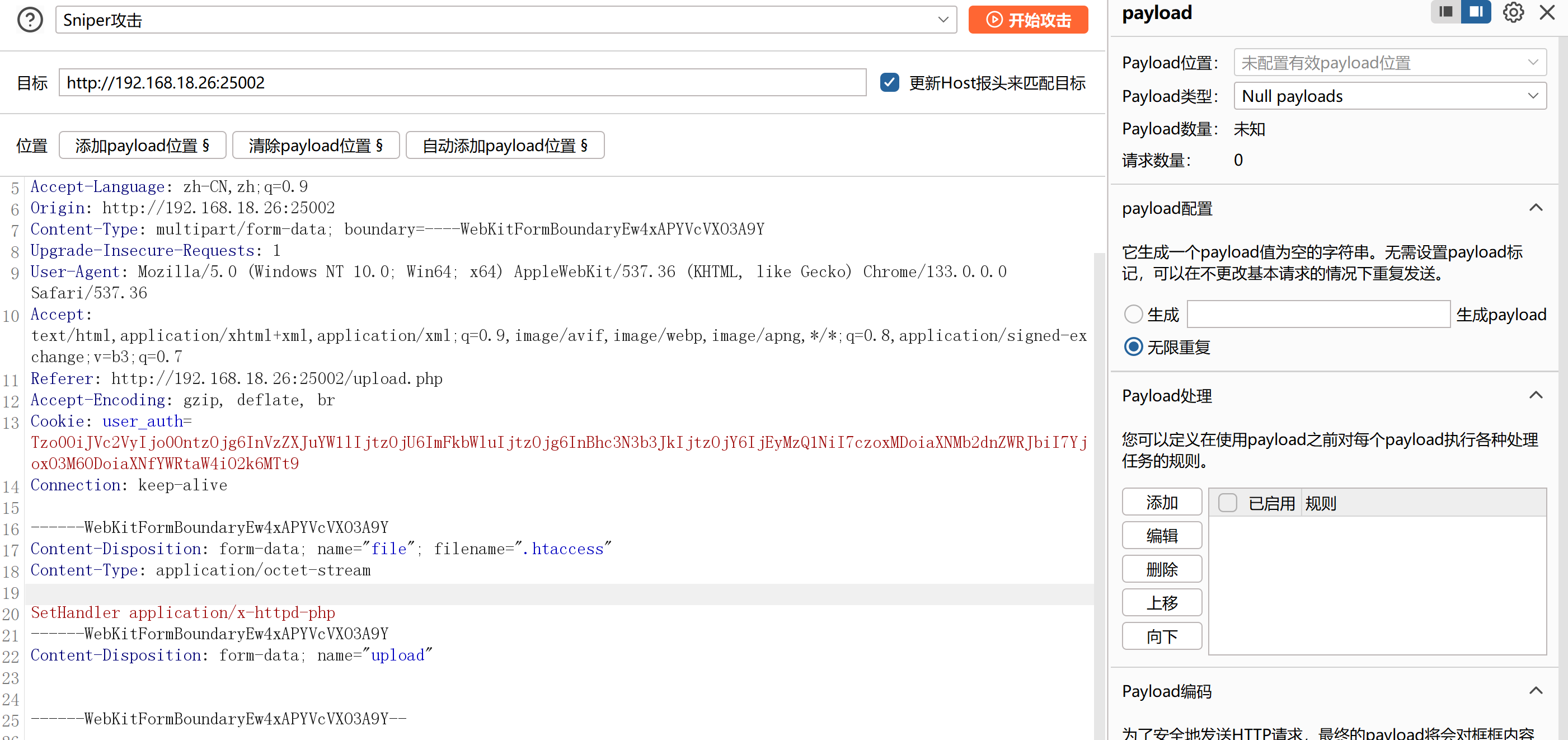Select the 生成 radio button
This screenshot has width=1568, height=740.
(x=1133, y=314)
